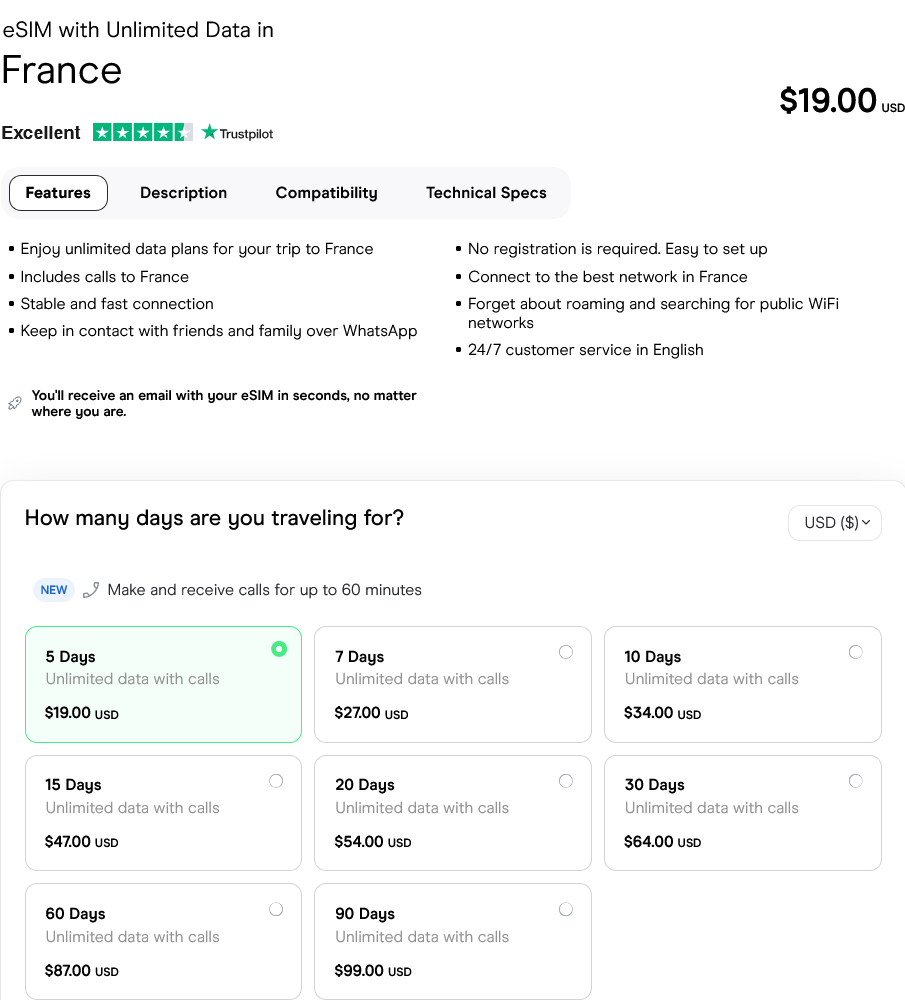
Task: Click the Trustpilot logo icon
Action: [237, 132]
